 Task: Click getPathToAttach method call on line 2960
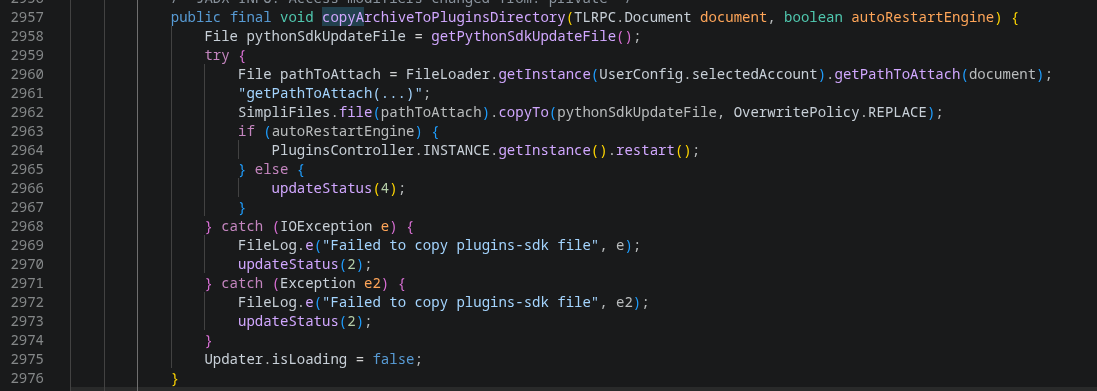click(897, 74)
